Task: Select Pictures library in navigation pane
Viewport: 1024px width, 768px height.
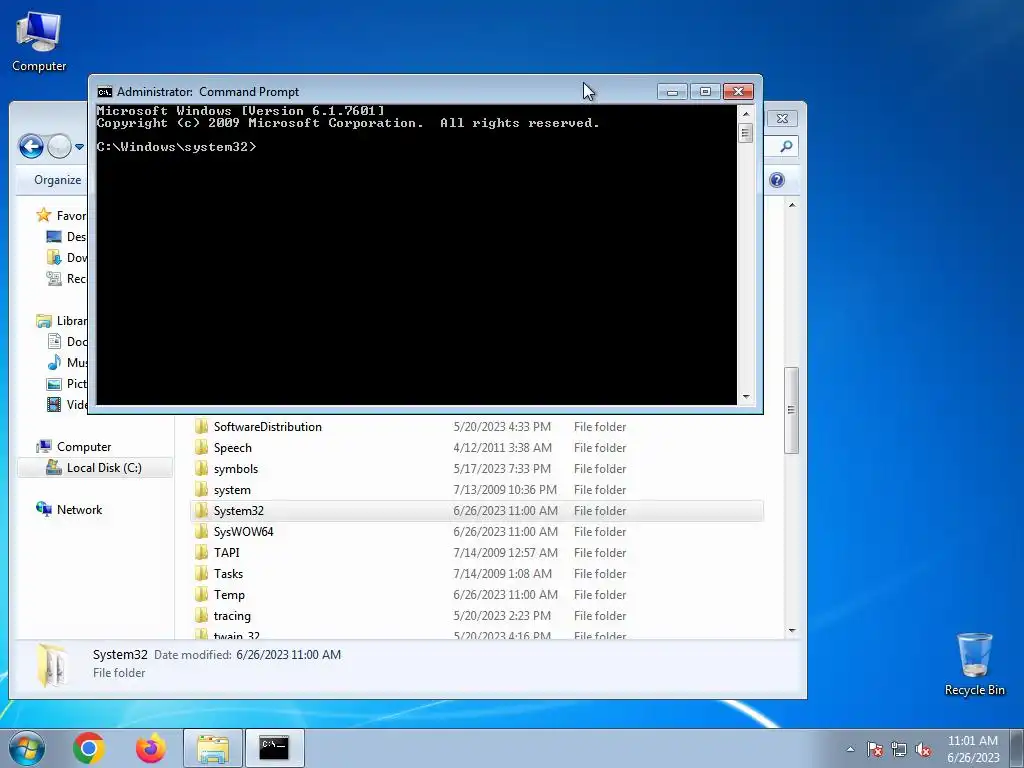Action: coord(67,383)
